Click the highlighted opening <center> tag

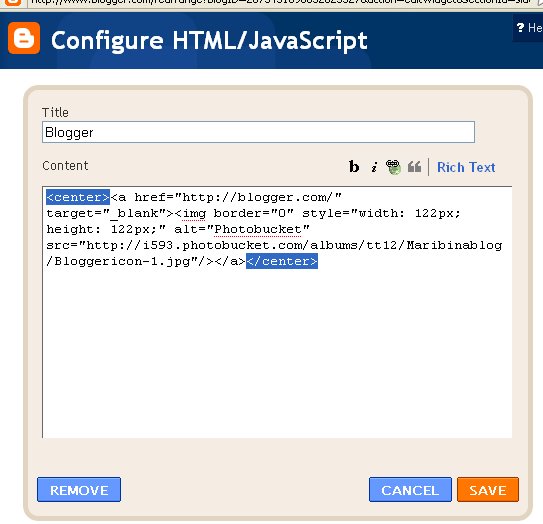78,197
